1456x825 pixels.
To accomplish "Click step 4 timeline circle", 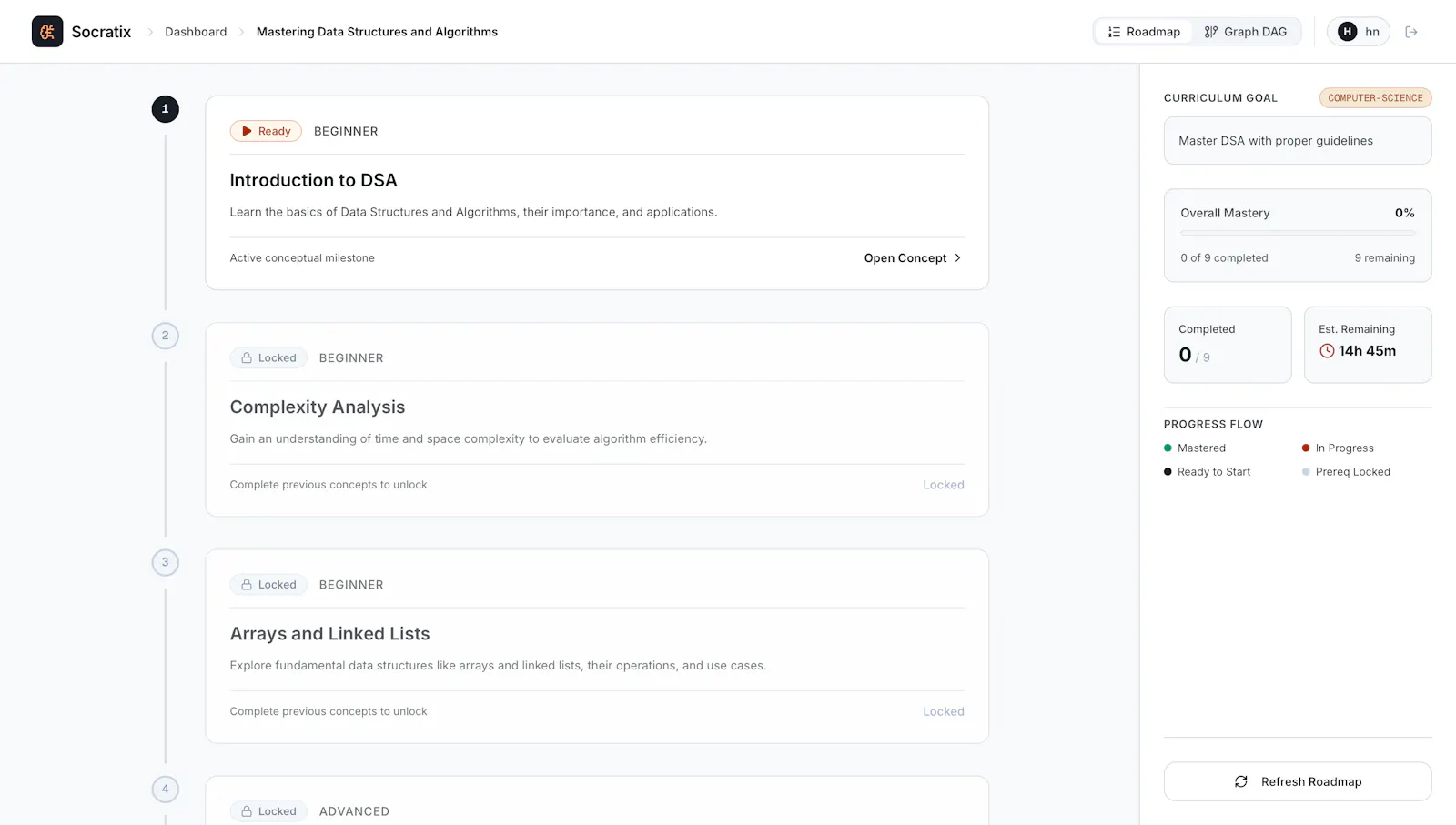I will point(165,789).
